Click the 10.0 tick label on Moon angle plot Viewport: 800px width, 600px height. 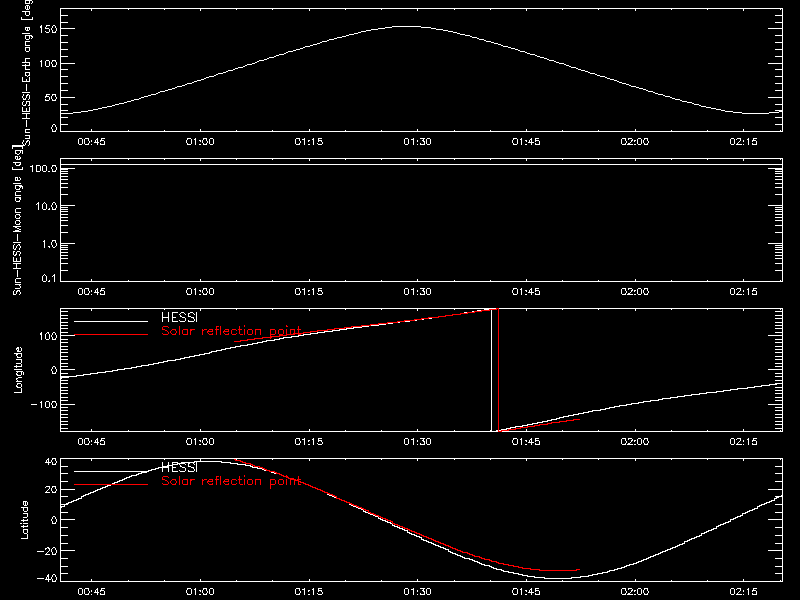click(46, 206)
